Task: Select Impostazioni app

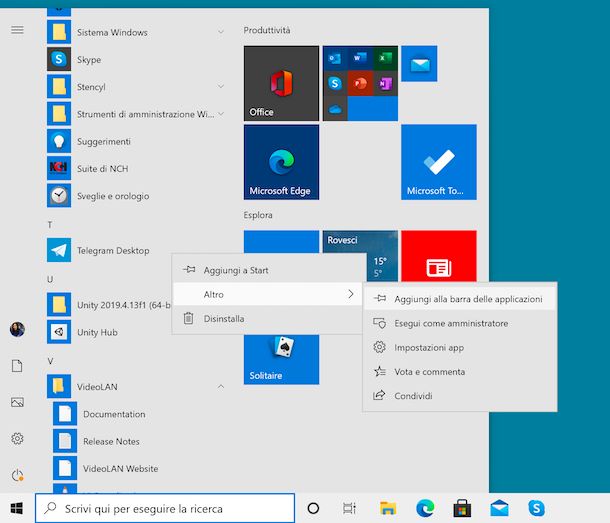Action: 460,347
